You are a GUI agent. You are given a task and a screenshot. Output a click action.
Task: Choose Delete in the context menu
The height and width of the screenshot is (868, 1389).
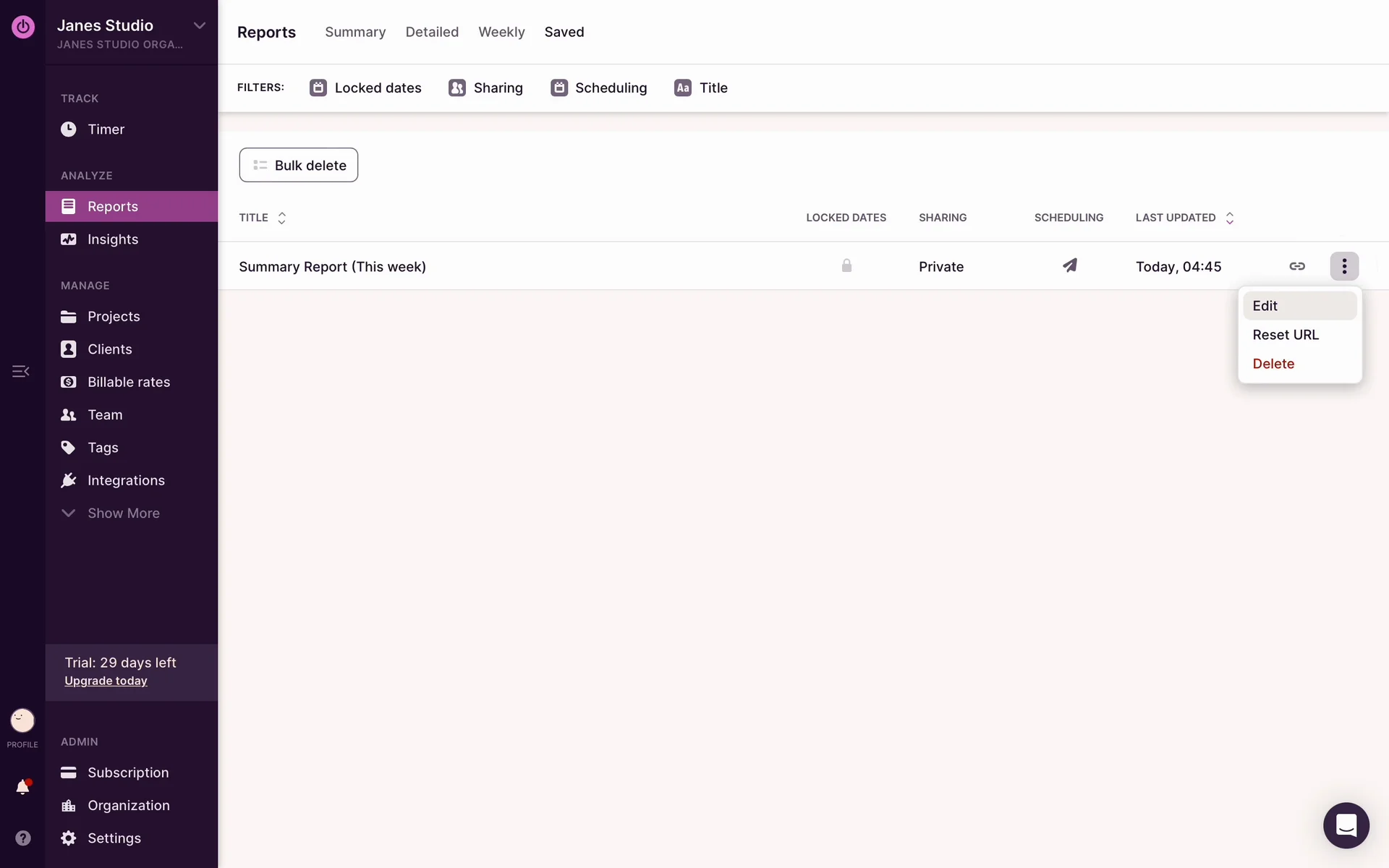point(1273,364)
